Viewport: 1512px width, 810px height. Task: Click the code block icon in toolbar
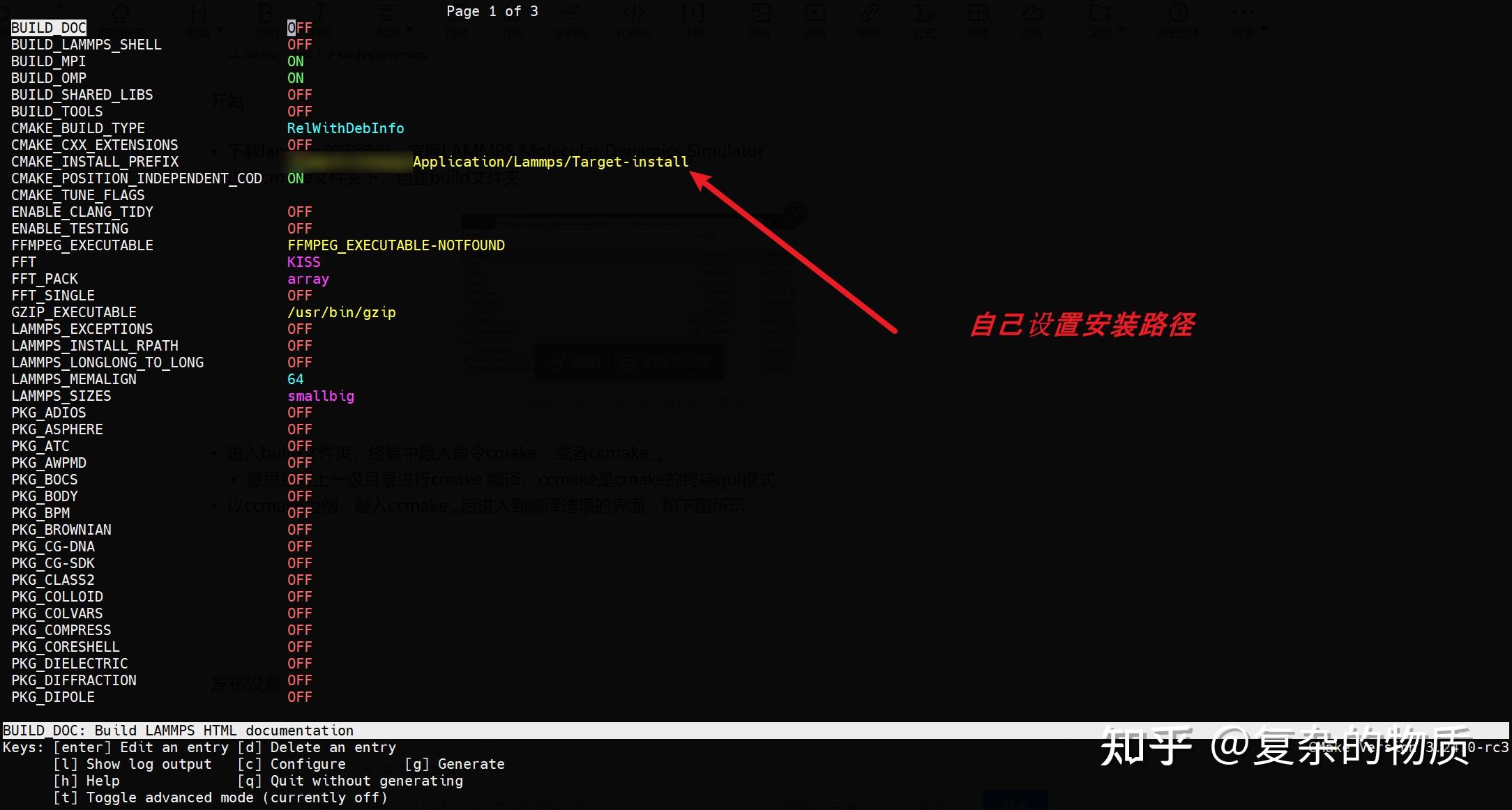click(x=633, y=14)
